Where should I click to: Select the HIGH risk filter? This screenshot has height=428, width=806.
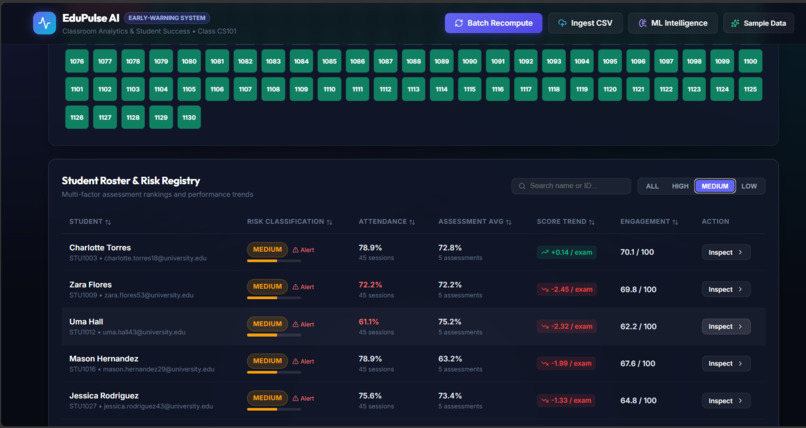click(x=680, y=186)
